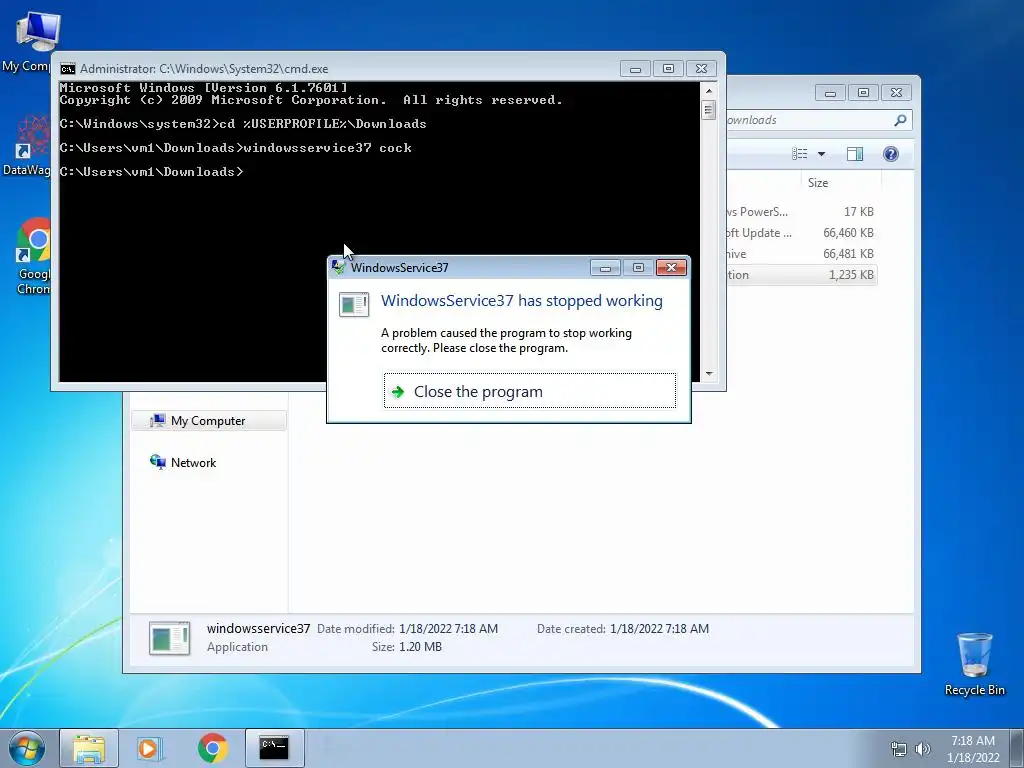Click the program icon in error dialog
The image size is (1024, 768).
coord(354,305)
